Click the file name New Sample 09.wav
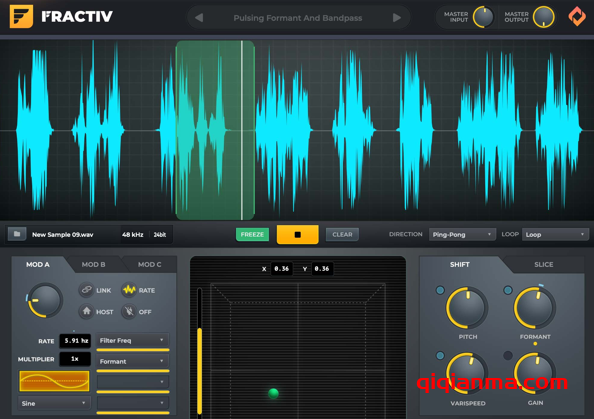The height and width of the screenshot is (419, 594). [63, 235]
